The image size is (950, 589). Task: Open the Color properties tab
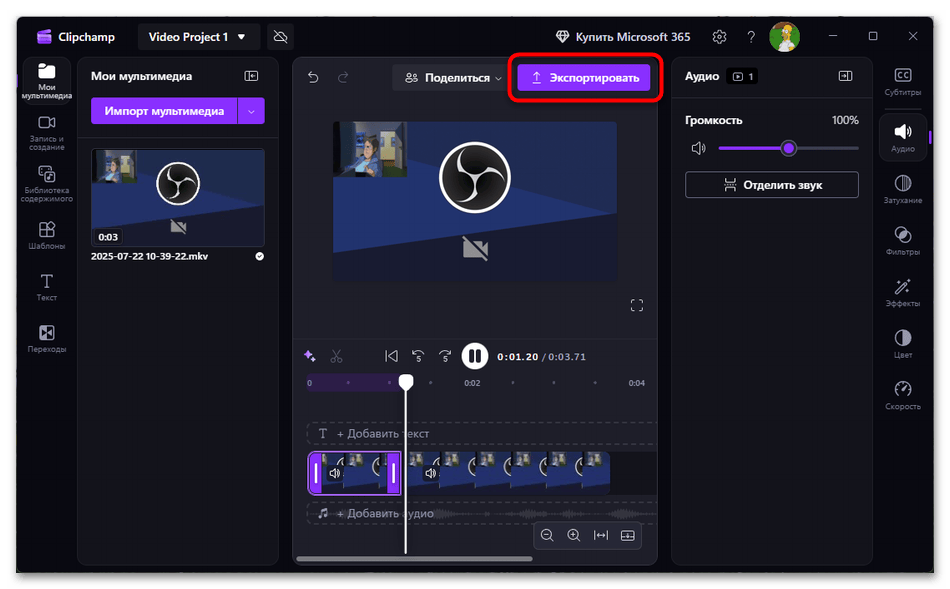[903, 343]
